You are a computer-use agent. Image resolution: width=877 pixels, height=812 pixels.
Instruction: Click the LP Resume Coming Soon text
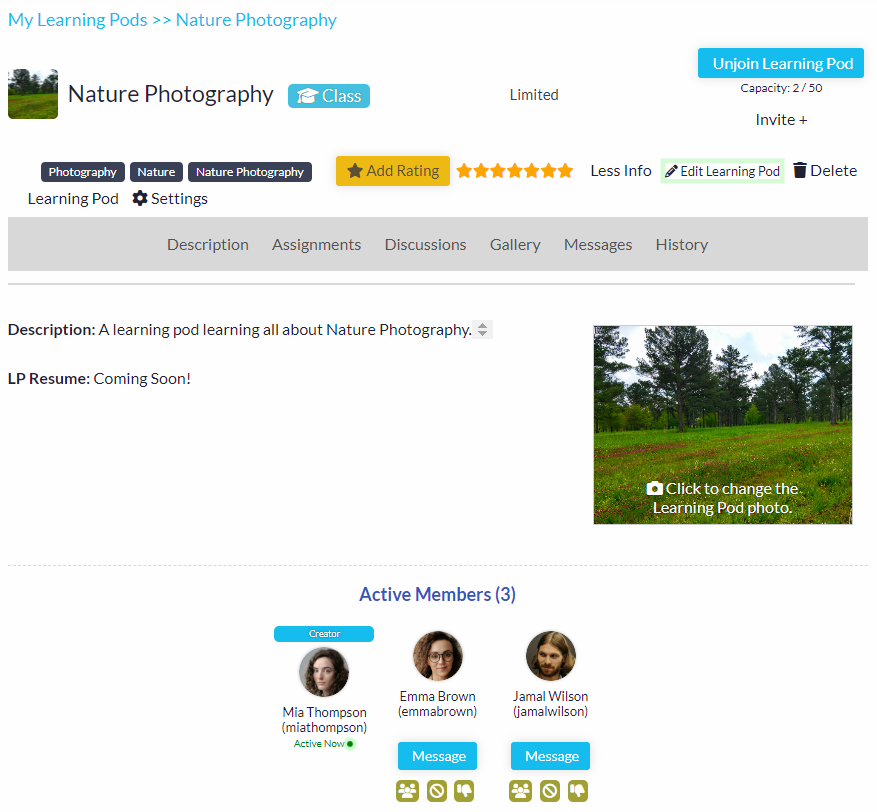point(99,379)
